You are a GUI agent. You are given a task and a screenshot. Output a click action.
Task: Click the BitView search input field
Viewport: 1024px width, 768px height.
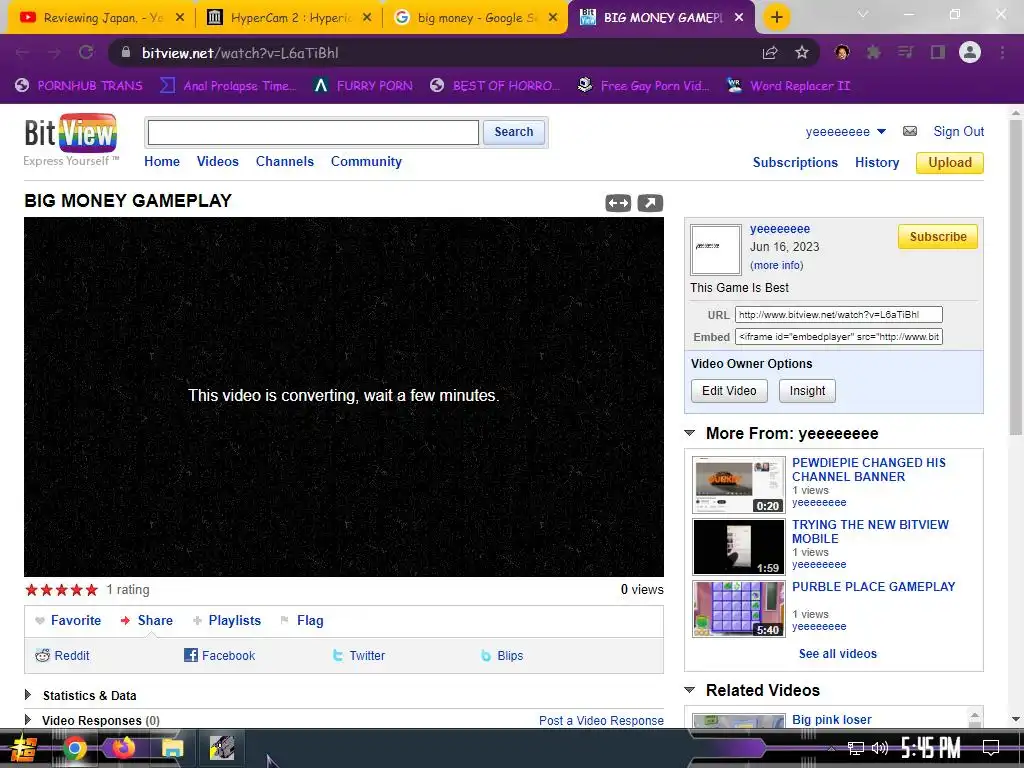pos(313,132)
